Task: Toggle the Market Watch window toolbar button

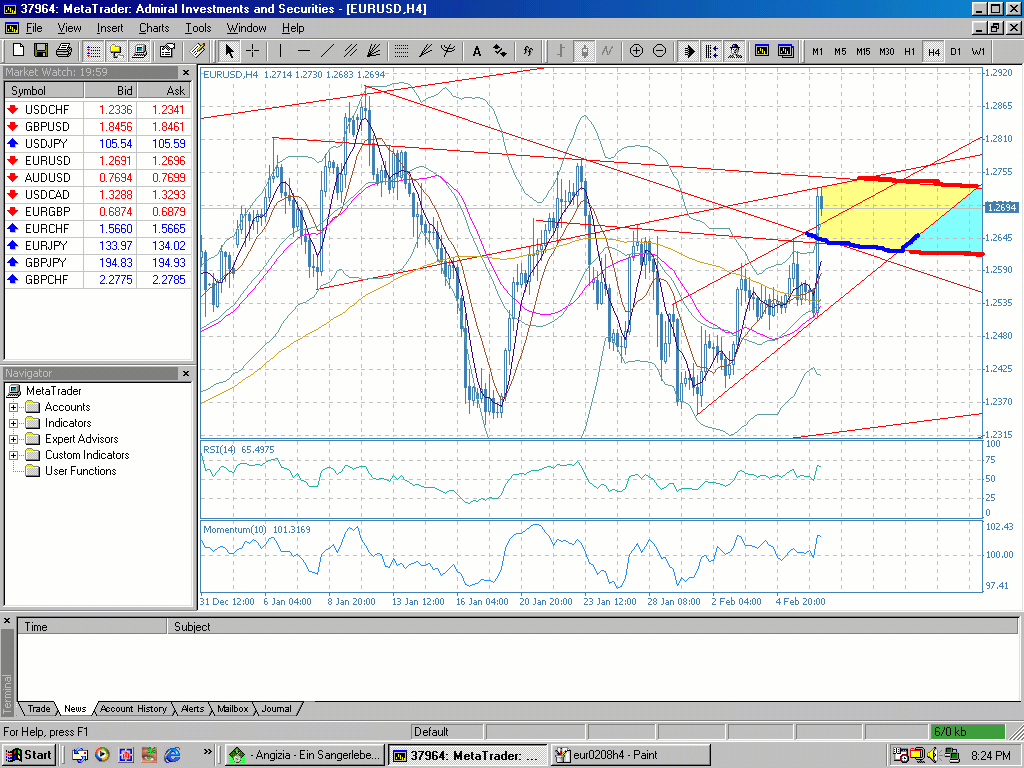Action: (x=93, y=50)
